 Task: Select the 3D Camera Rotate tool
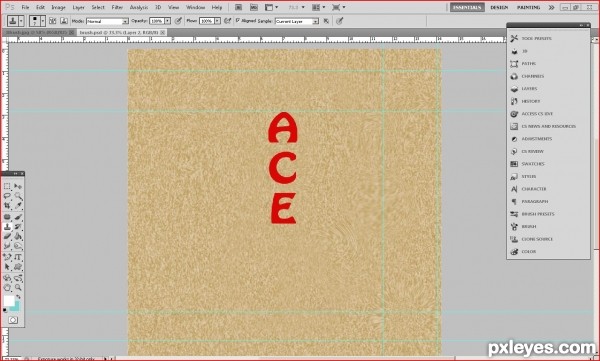(18, 278)
